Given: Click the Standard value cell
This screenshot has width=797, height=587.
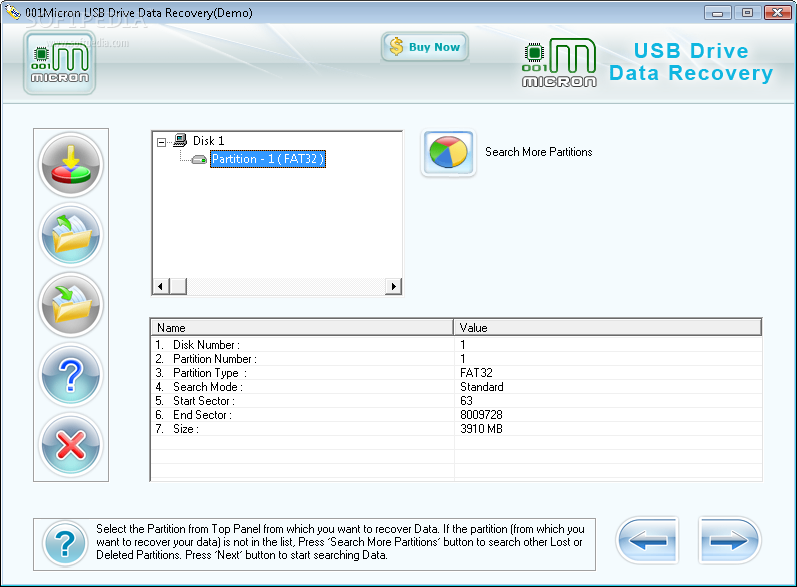Looking at the screenshot, I should (481, 387).
